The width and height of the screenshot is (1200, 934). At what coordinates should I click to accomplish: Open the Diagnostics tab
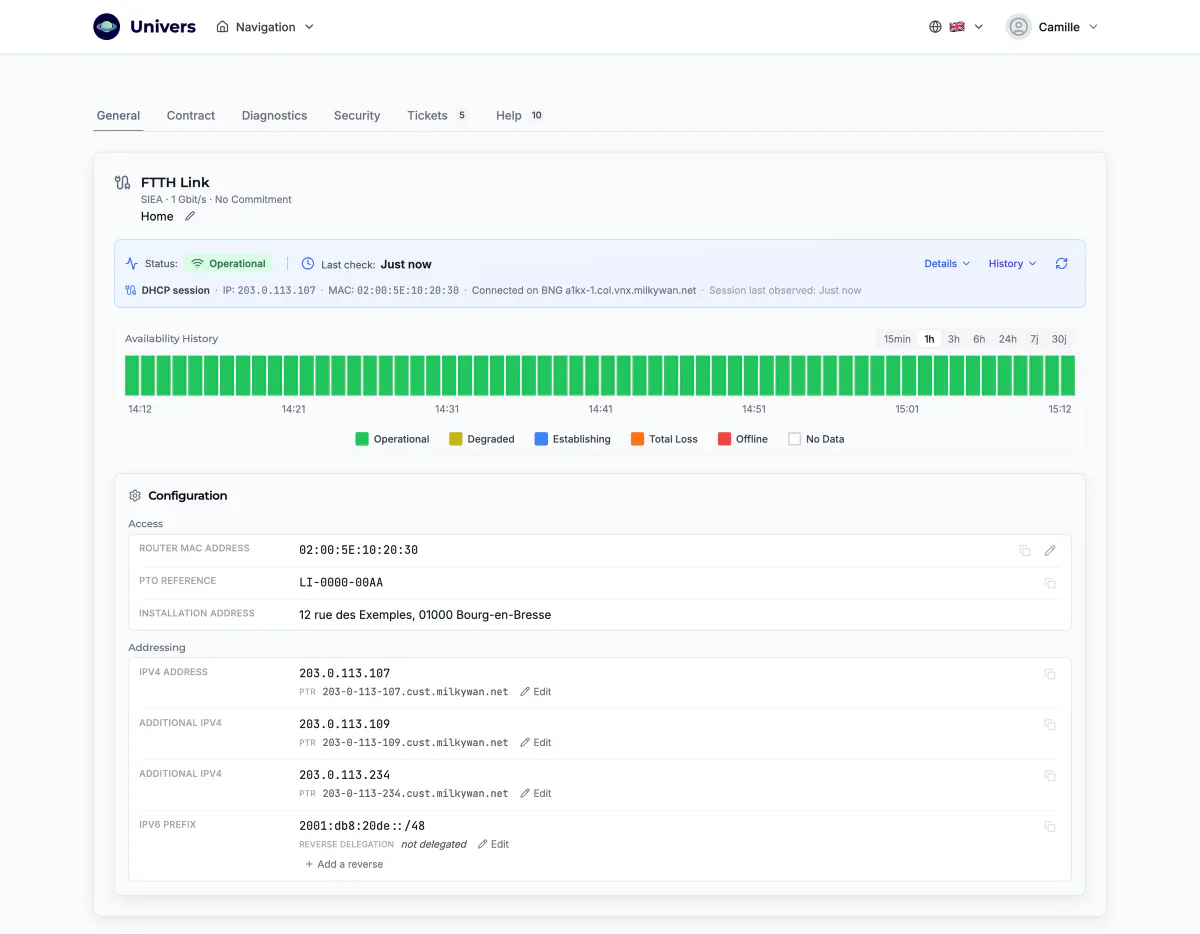[x=274, y=116]
